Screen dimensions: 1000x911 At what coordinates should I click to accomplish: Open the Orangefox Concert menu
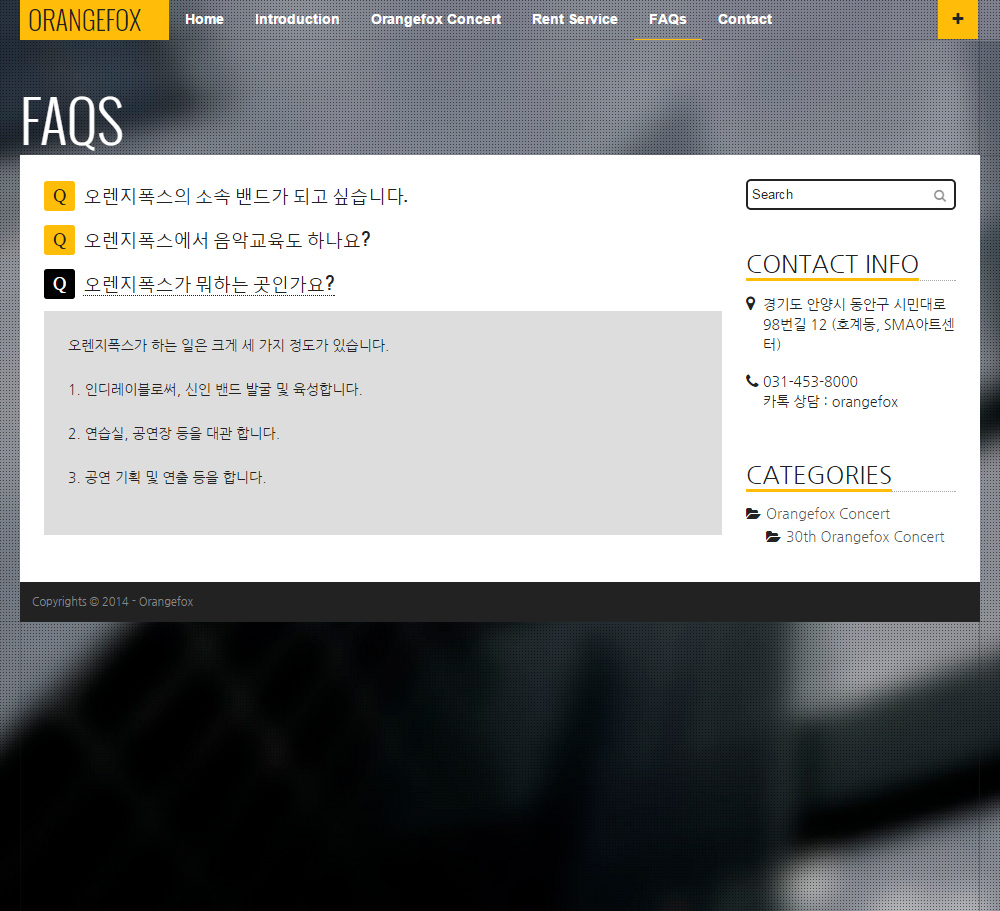click(x=436, y=19)
